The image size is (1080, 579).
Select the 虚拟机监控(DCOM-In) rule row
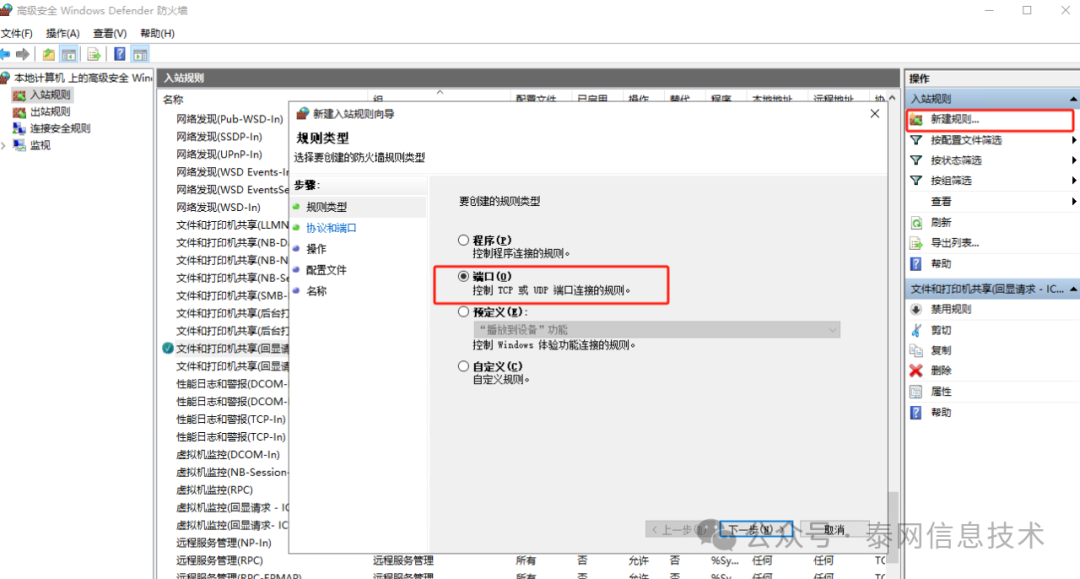point(228,454)
